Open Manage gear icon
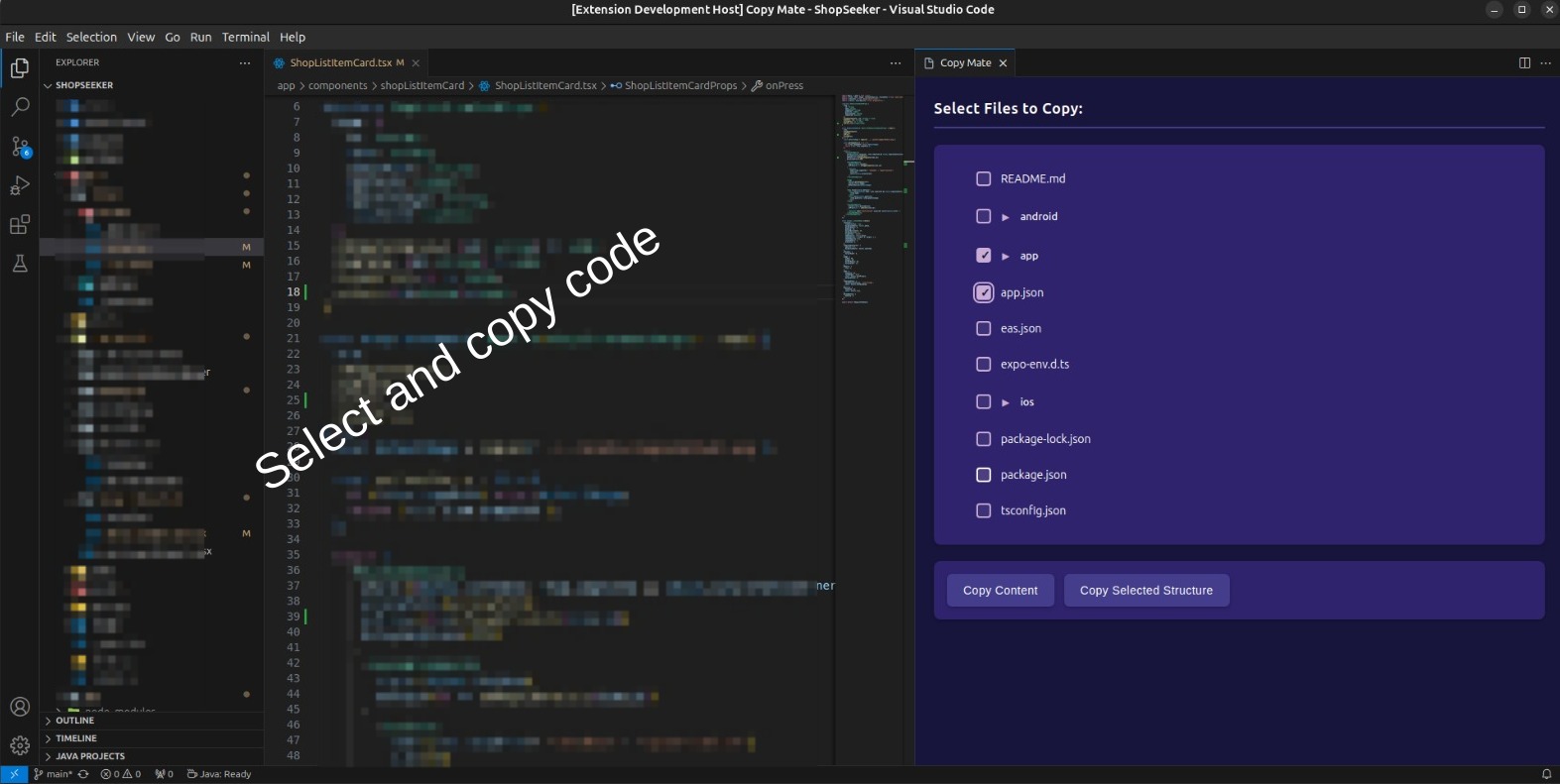1560x784 pixels. click(x=20, y=745)
